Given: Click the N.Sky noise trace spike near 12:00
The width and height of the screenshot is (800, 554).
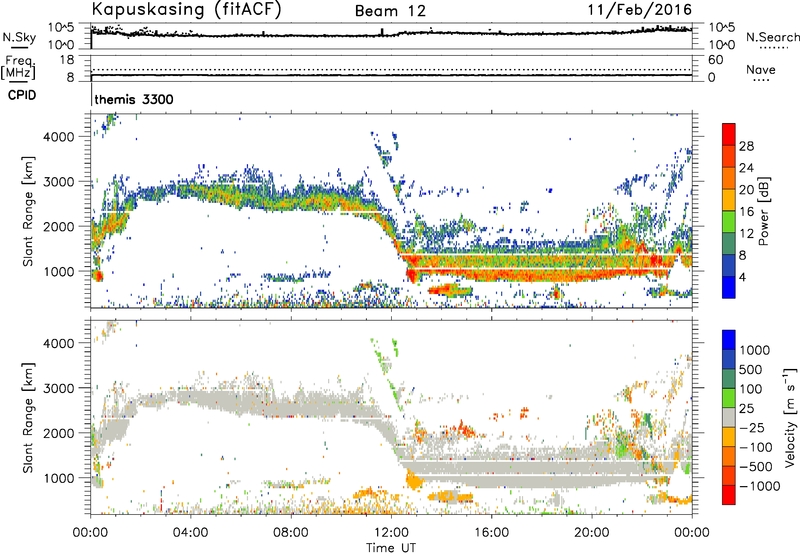Looking at the screenshot, I should [382, 32].
